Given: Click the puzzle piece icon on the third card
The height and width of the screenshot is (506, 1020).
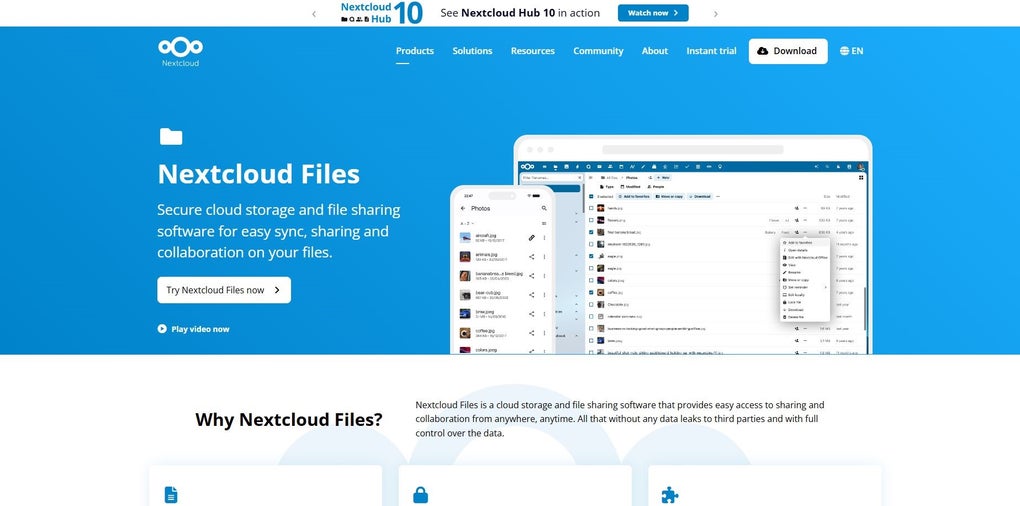Looking at the screenshot, I should point(669,495).
